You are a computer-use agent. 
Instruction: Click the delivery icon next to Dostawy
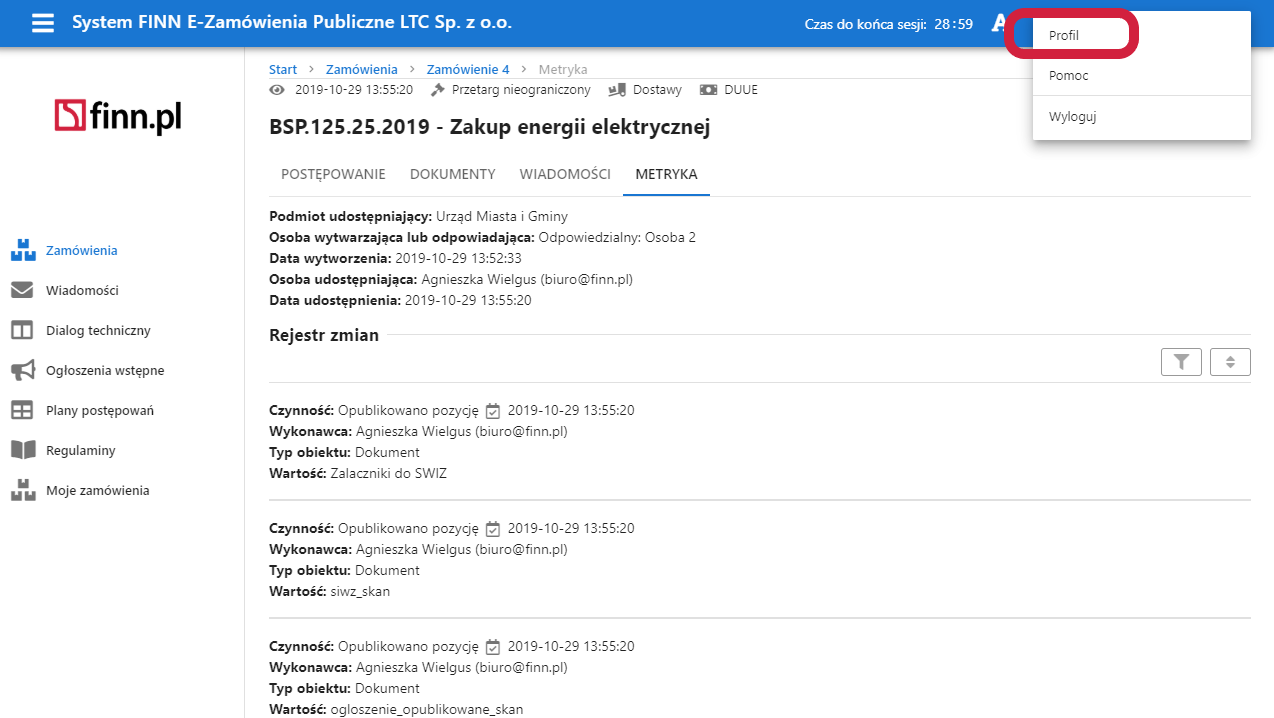tap(618, 90)
